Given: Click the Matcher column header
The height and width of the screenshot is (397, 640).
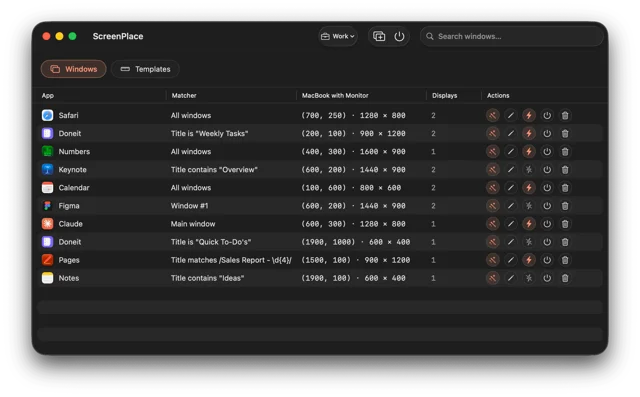Looking at the screenshot, I should point(184,95).
